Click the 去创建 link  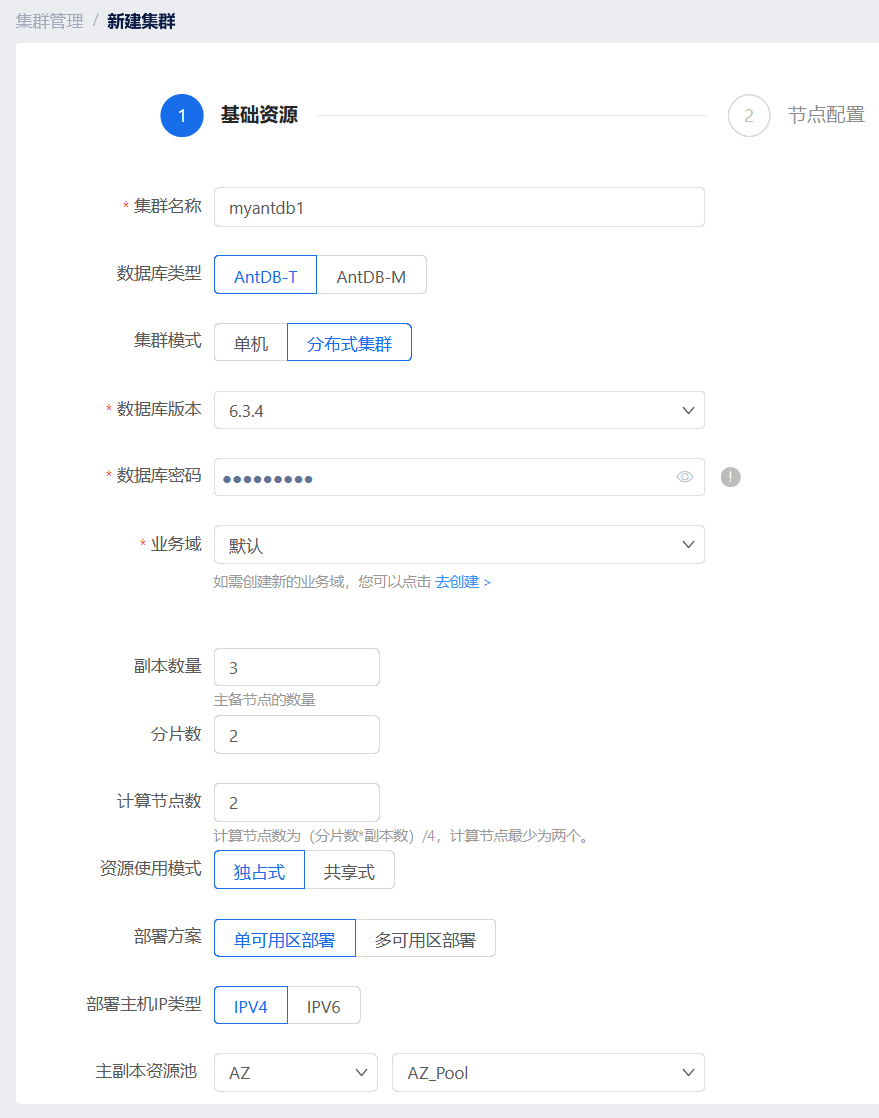click(x=463, y=582)
